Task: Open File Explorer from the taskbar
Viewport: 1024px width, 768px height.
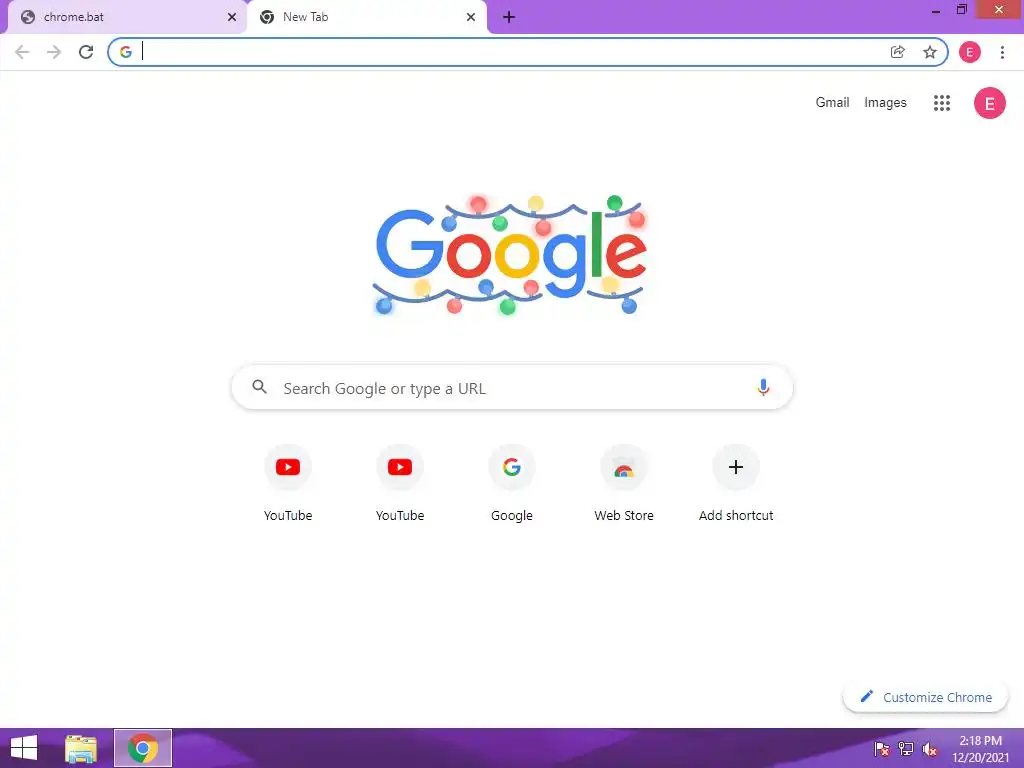Action: 81,748
